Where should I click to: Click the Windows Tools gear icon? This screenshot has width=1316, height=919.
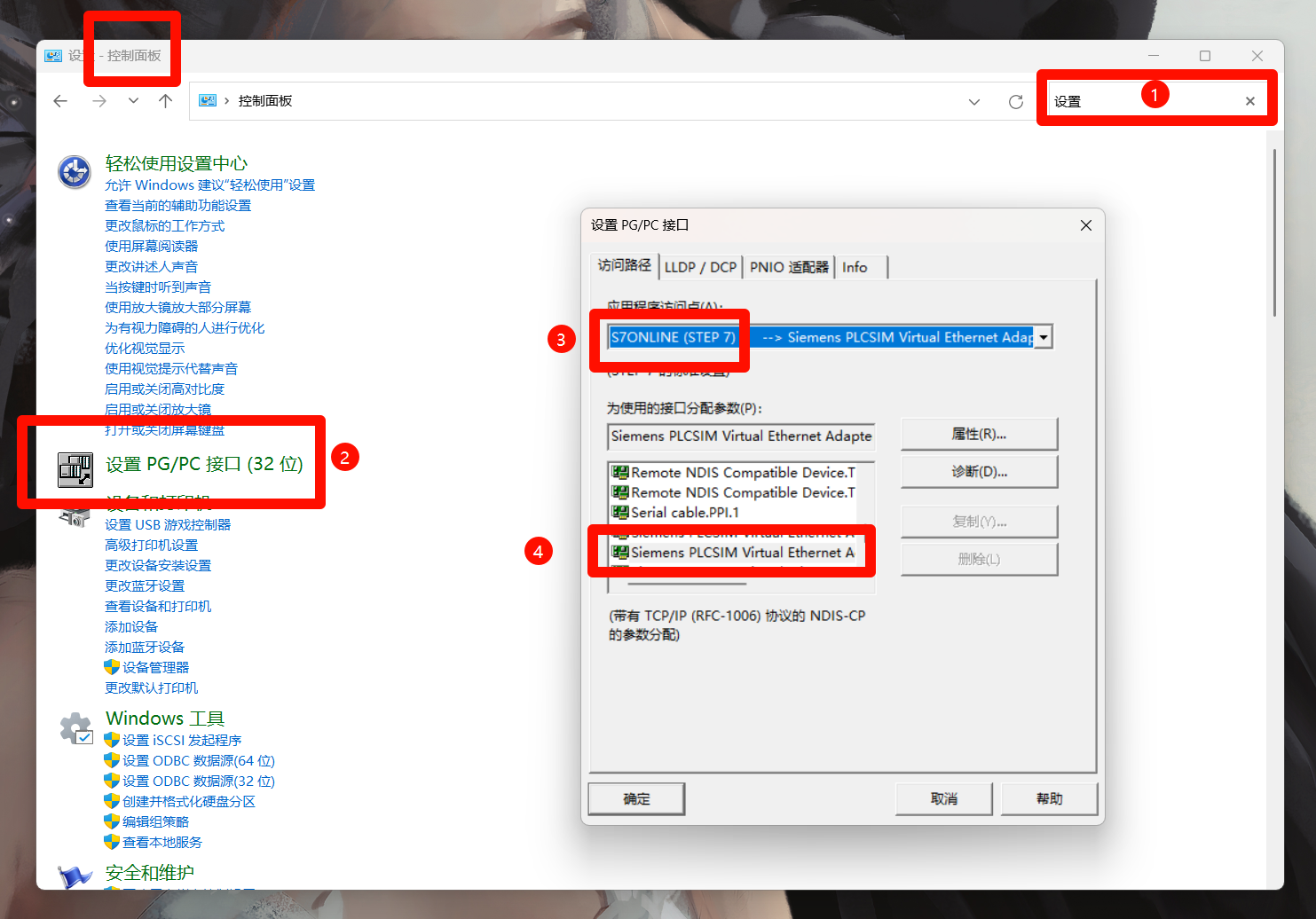point(76,729)
